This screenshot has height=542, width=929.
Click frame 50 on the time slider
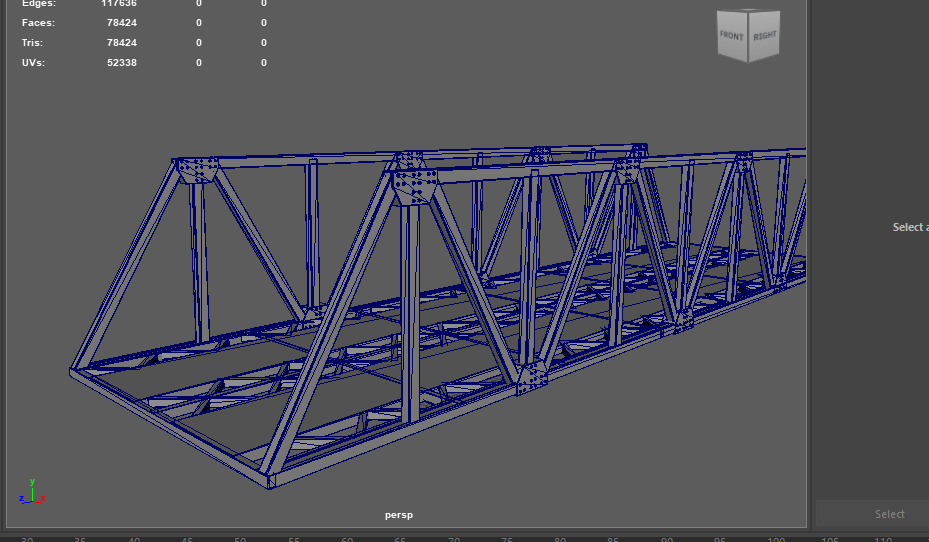240,539
